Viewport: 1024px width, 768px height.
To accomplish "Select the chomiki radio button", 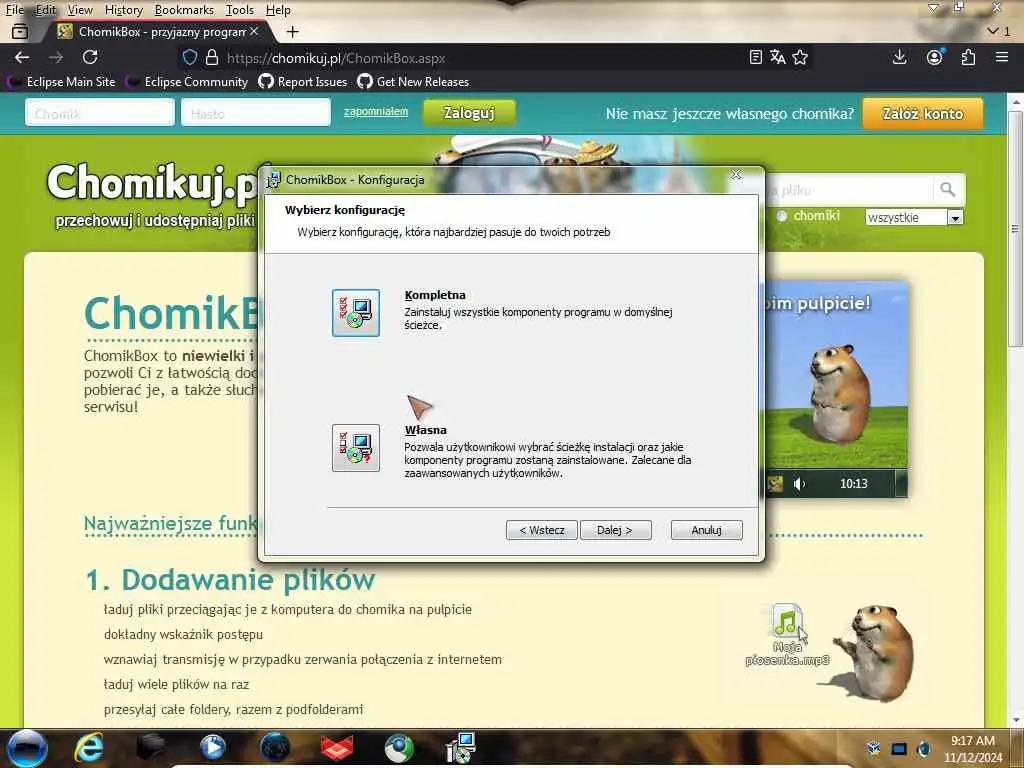I will coord(782,216).
